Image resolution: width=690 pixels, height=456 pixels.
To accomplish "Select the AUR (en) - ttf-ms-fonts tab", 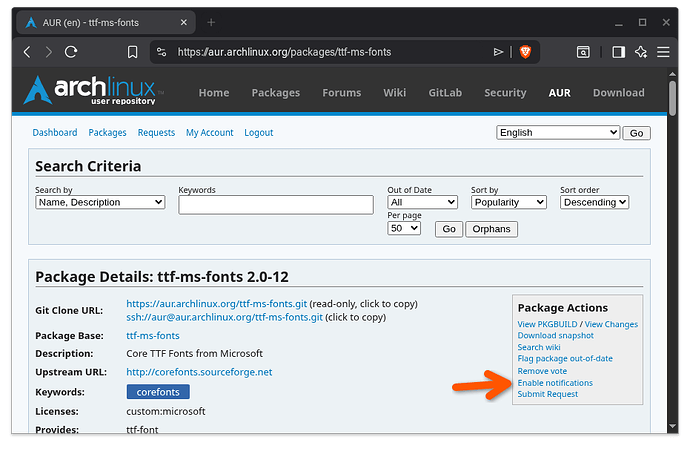I will click(x=106, y=22).
